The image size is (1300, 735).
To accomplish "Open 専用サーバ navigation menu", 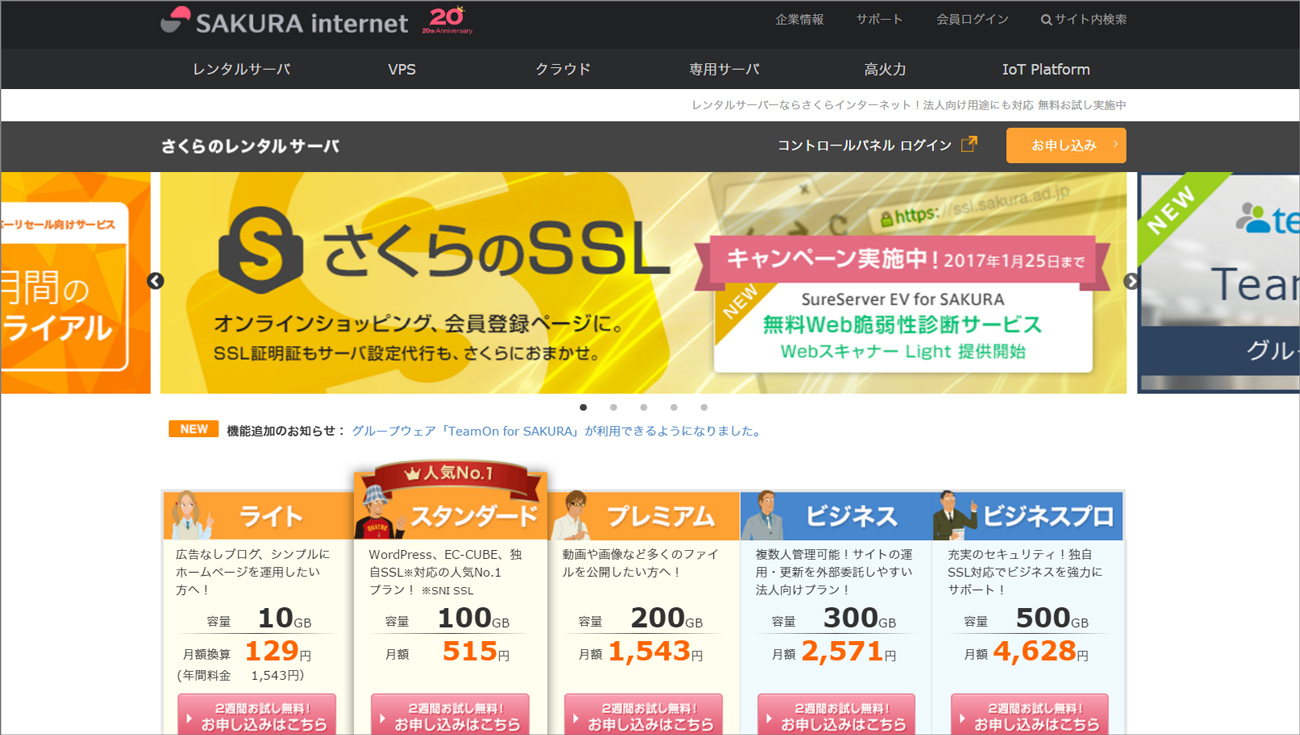I will pos(724,69).
